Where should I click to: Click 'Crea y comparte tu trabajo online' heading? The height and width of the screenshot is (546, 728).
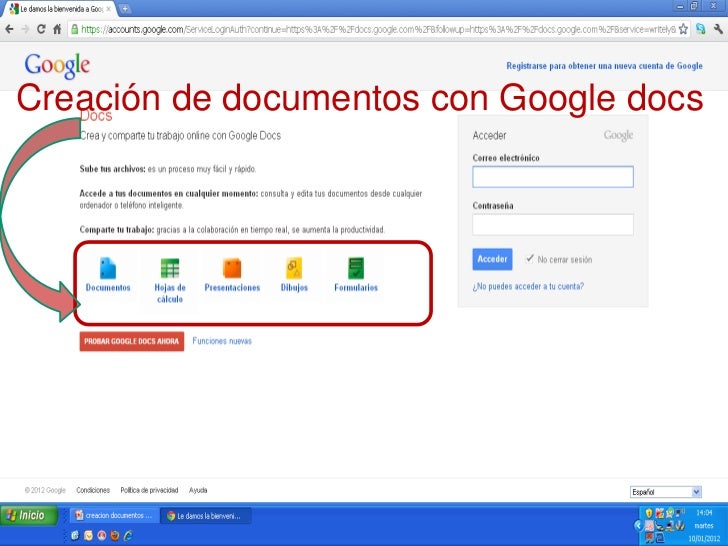coord(180,136)
